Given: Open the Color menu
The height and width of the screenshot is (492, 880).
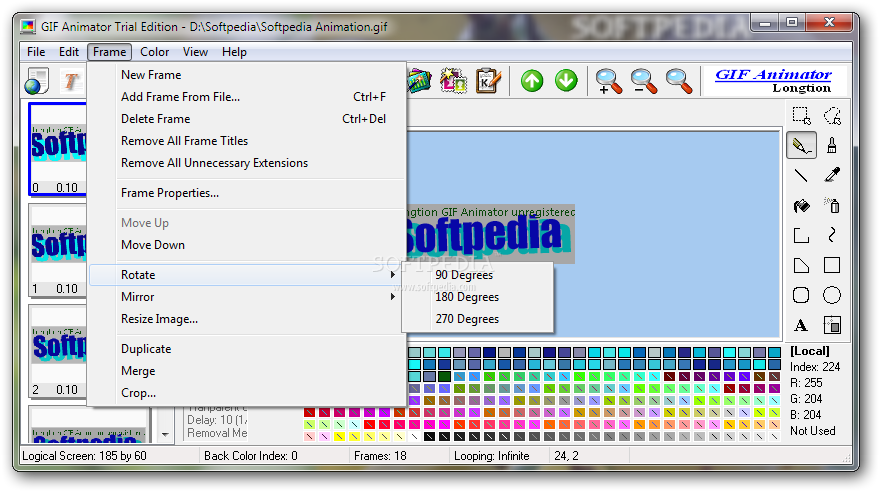Looking at the screenshot, I should tap(154, 52).
